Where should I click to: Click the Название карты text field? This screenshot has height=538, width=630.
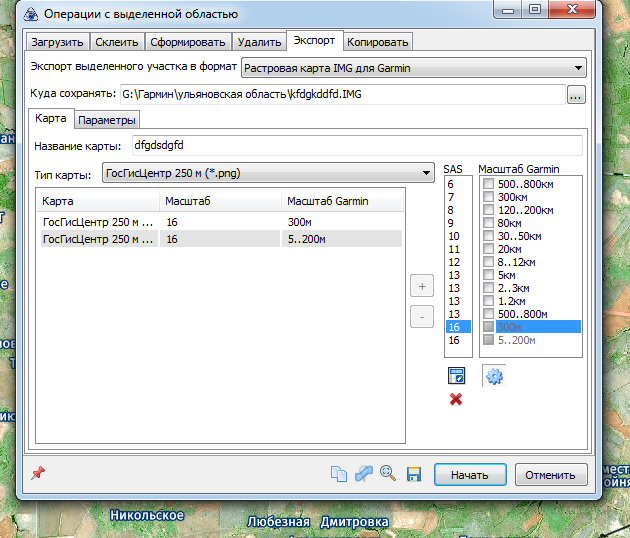click(355, 146)
